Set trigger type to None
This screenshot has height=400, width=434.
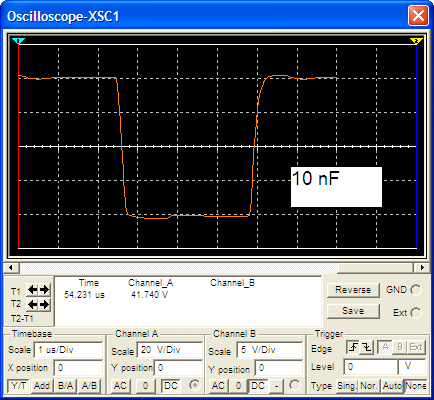[416, 386]
